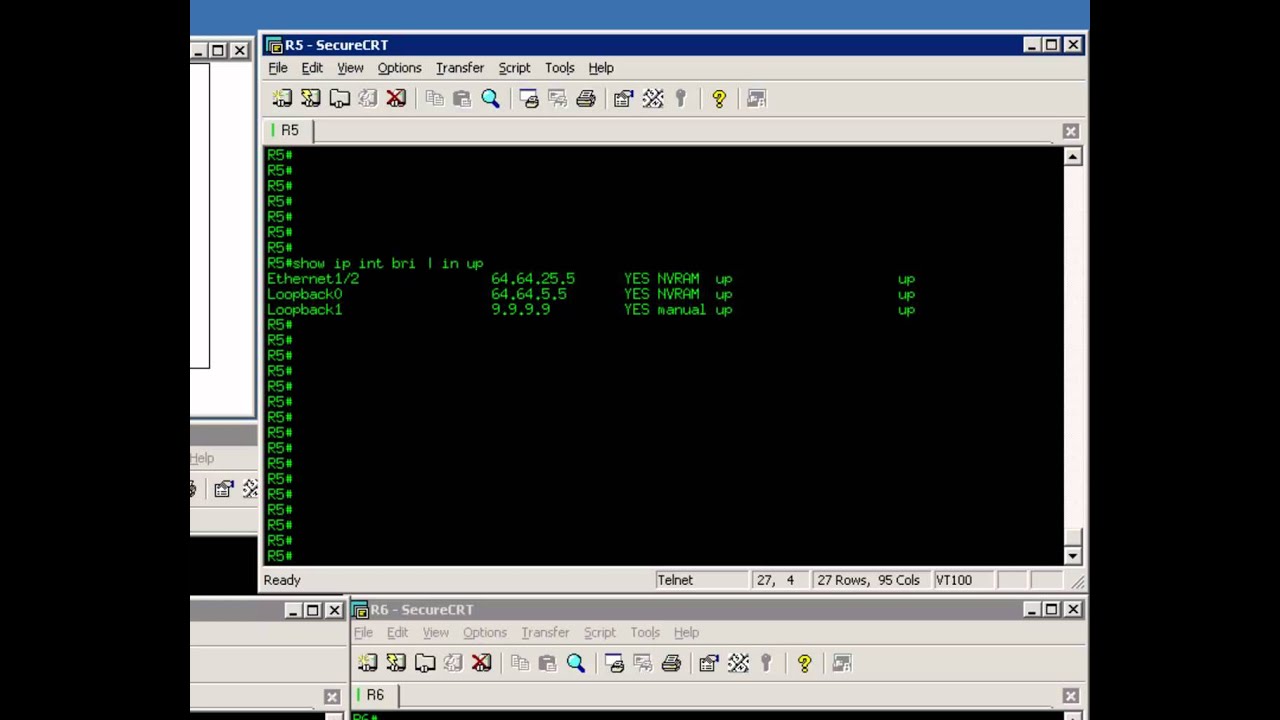Click the Connect icon in R6 toolbar
1280x720 pixels.
click(367, 663)
